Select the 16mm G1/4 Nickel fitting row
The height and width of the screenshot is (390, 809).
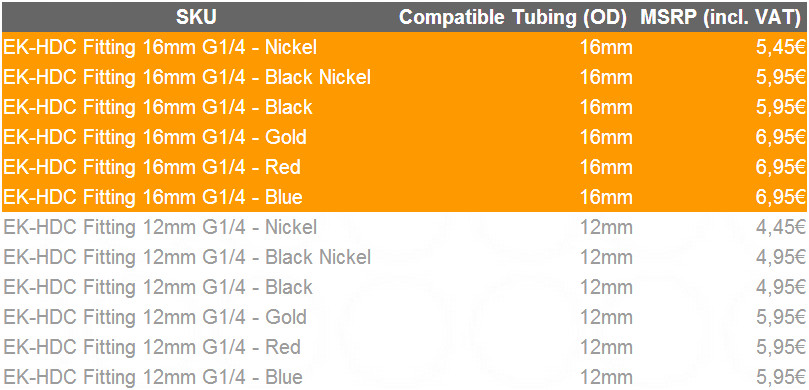[x=404, y=47]
